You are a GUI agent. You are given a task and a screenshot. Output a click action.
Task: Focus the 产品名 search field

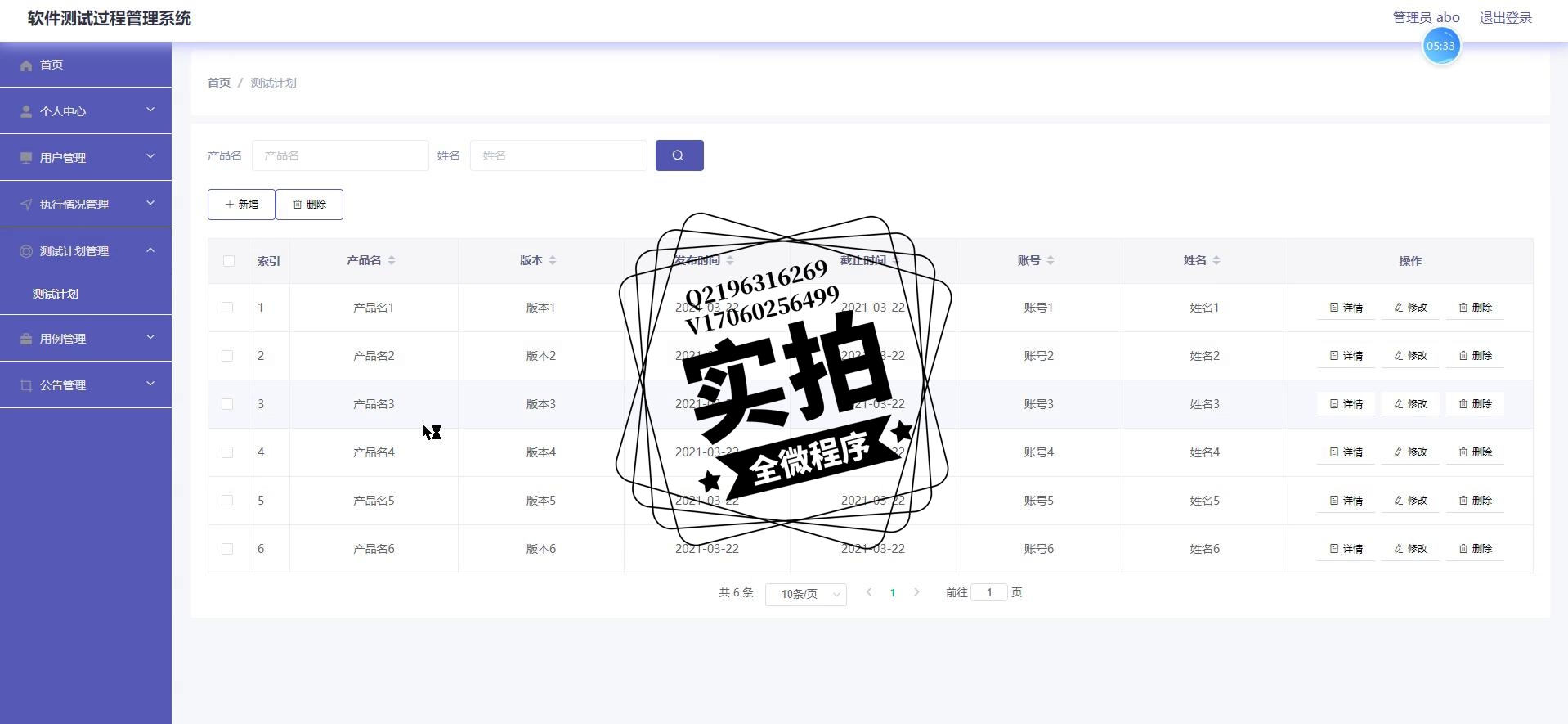340,155
